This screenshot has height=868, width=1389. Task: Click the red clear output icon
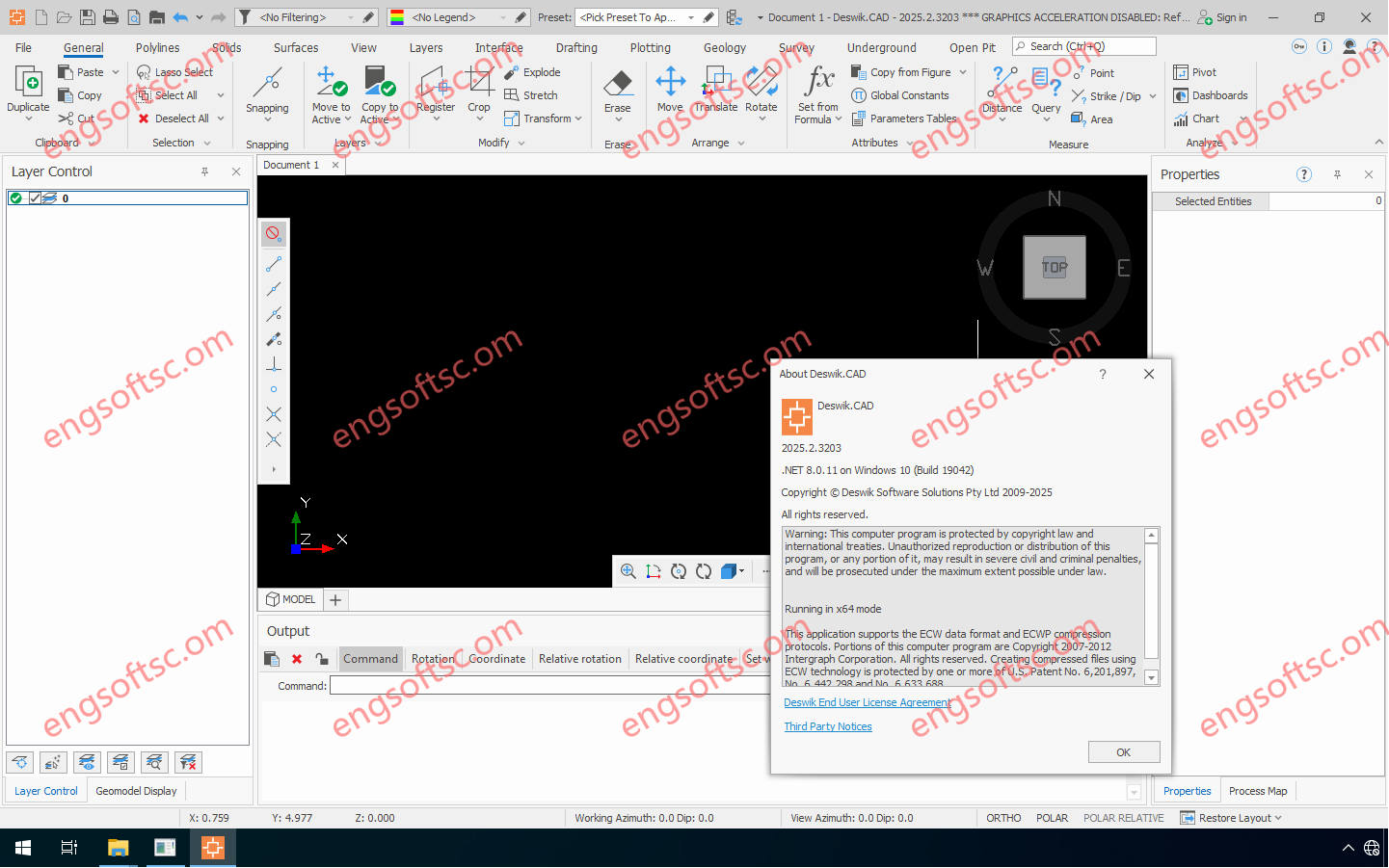297,659
